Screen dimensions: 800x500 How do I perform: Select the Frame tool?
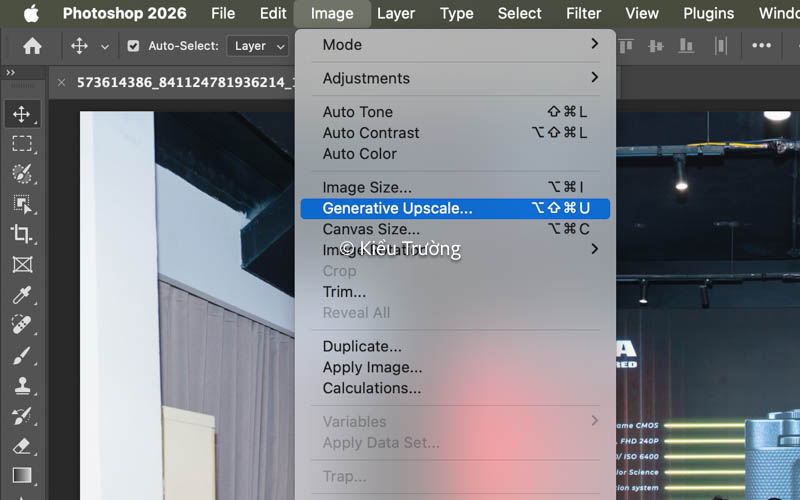(21, 264)
